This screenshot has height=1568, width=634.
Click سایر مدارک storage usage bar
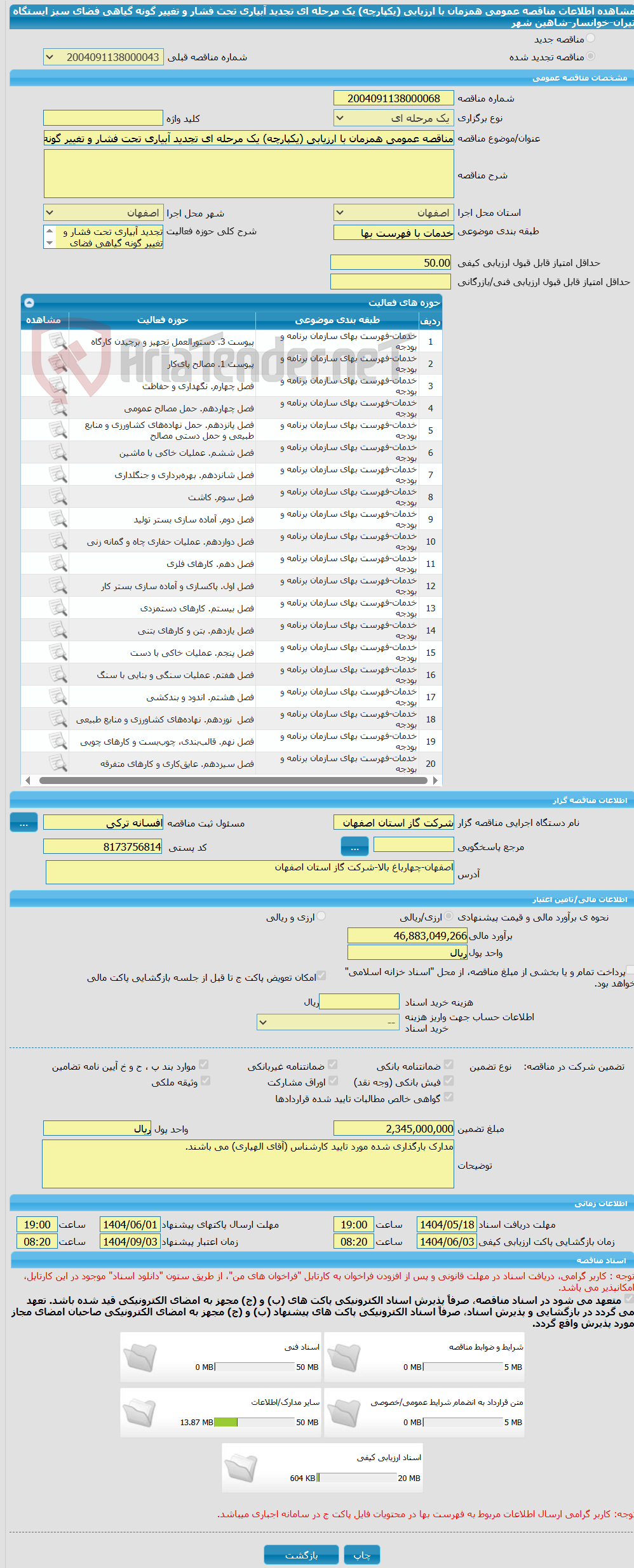point(255,1422)
